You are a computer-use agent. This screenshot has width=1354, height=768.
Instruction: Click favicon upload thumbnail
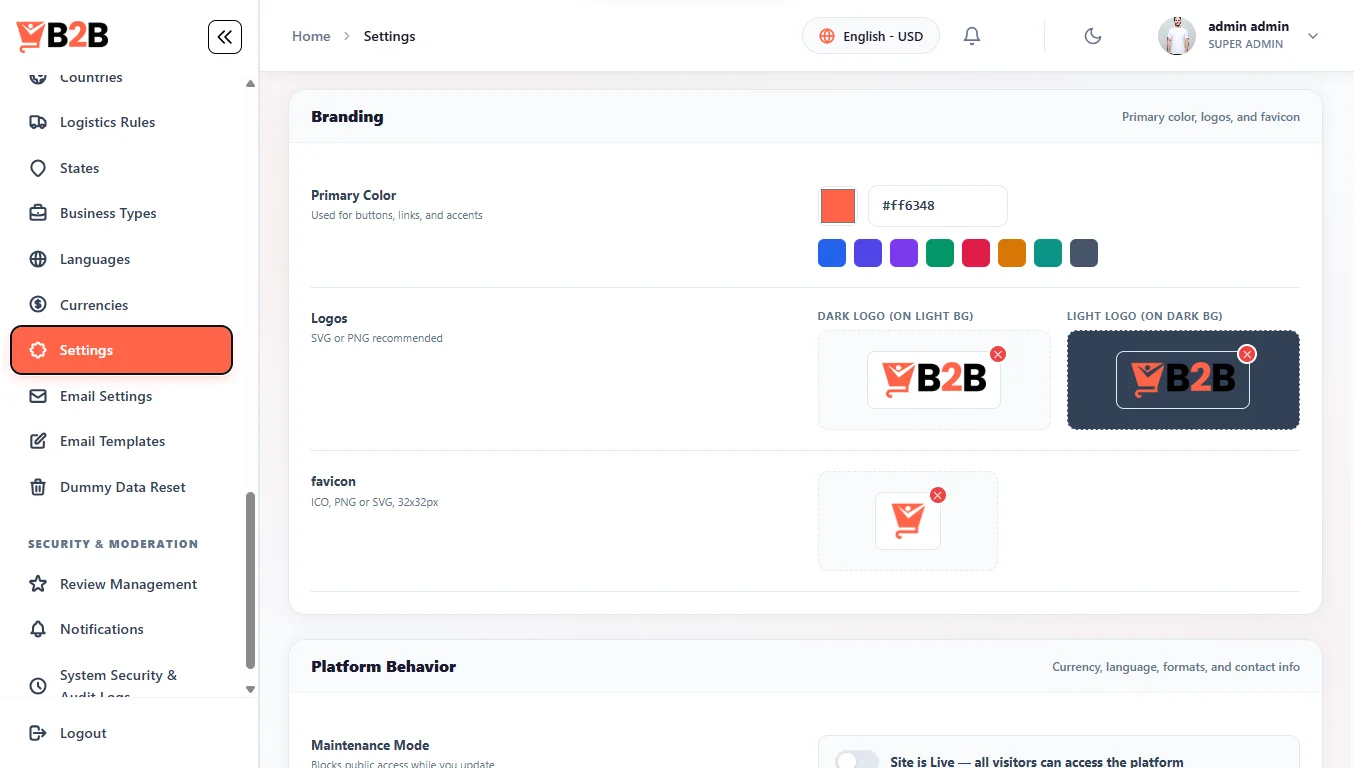[x=908, y=521]
